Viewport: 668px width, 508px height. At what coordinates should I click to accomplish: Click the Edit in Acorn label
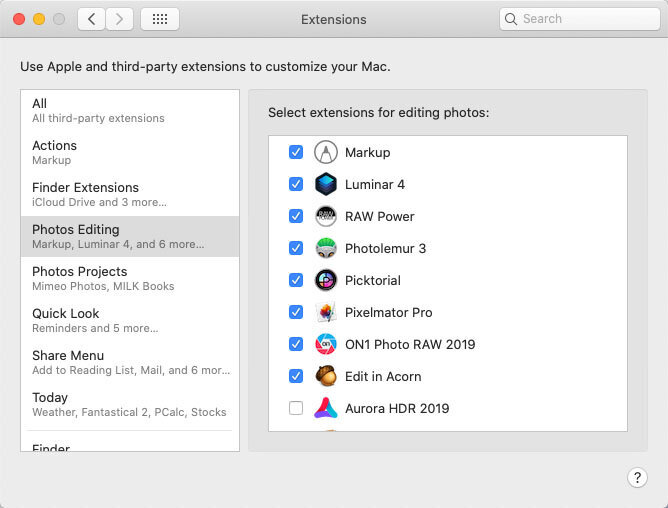point(383,376)
